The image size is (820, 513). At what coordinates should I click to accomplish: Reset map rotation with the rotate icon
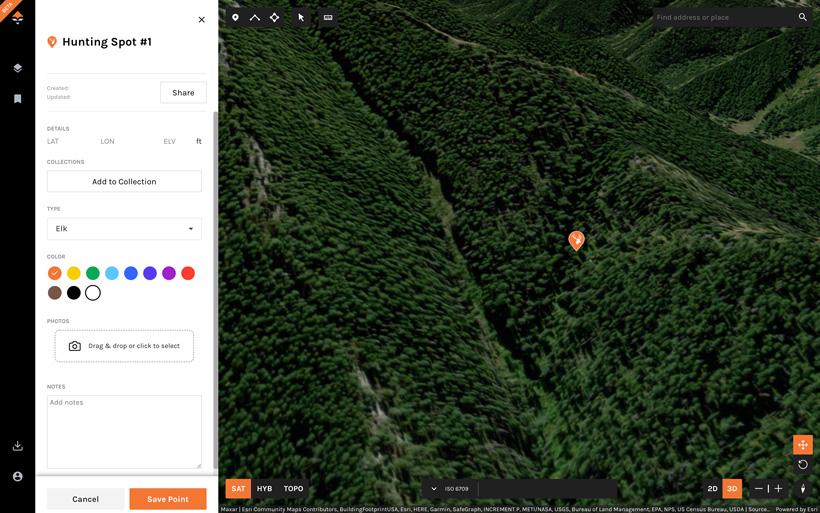click(802, 465)
